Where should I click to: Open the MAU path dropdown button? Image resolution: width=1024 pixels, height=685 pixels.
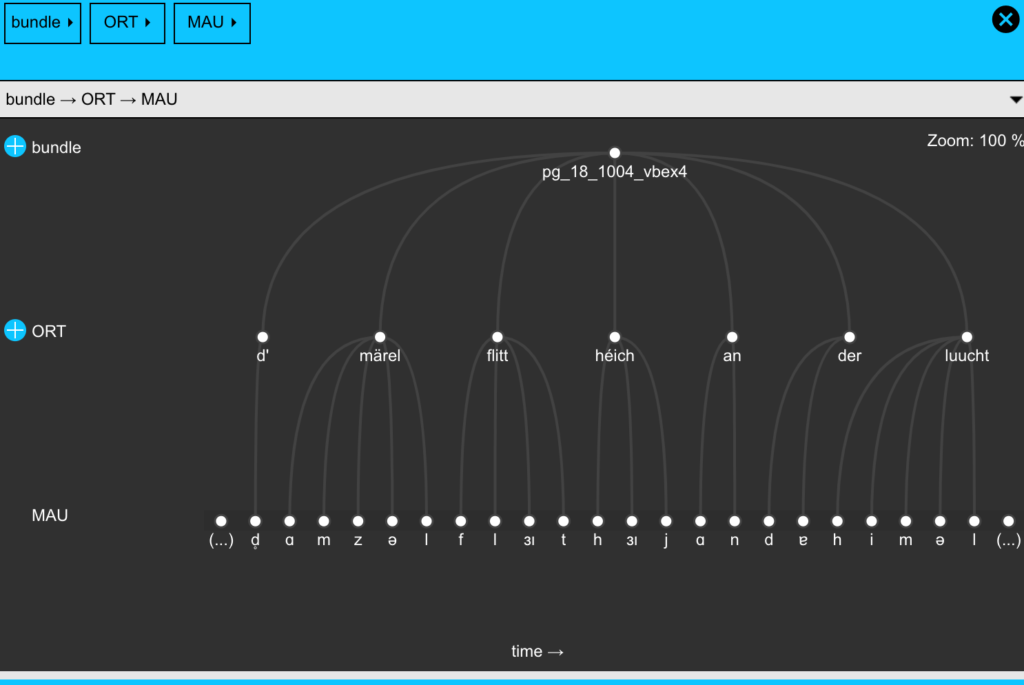tap(211, 22)
